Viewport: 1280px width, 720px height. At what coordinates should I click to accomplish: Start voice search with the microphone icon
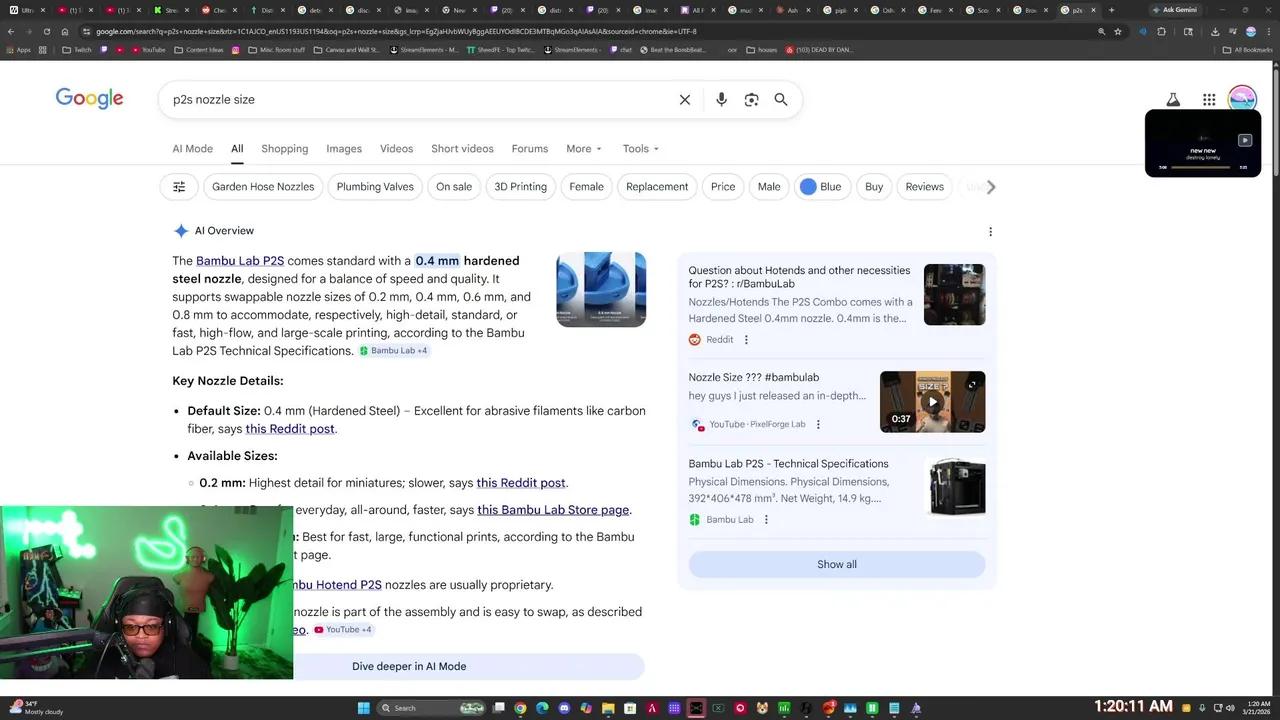(x=721, y=100)
